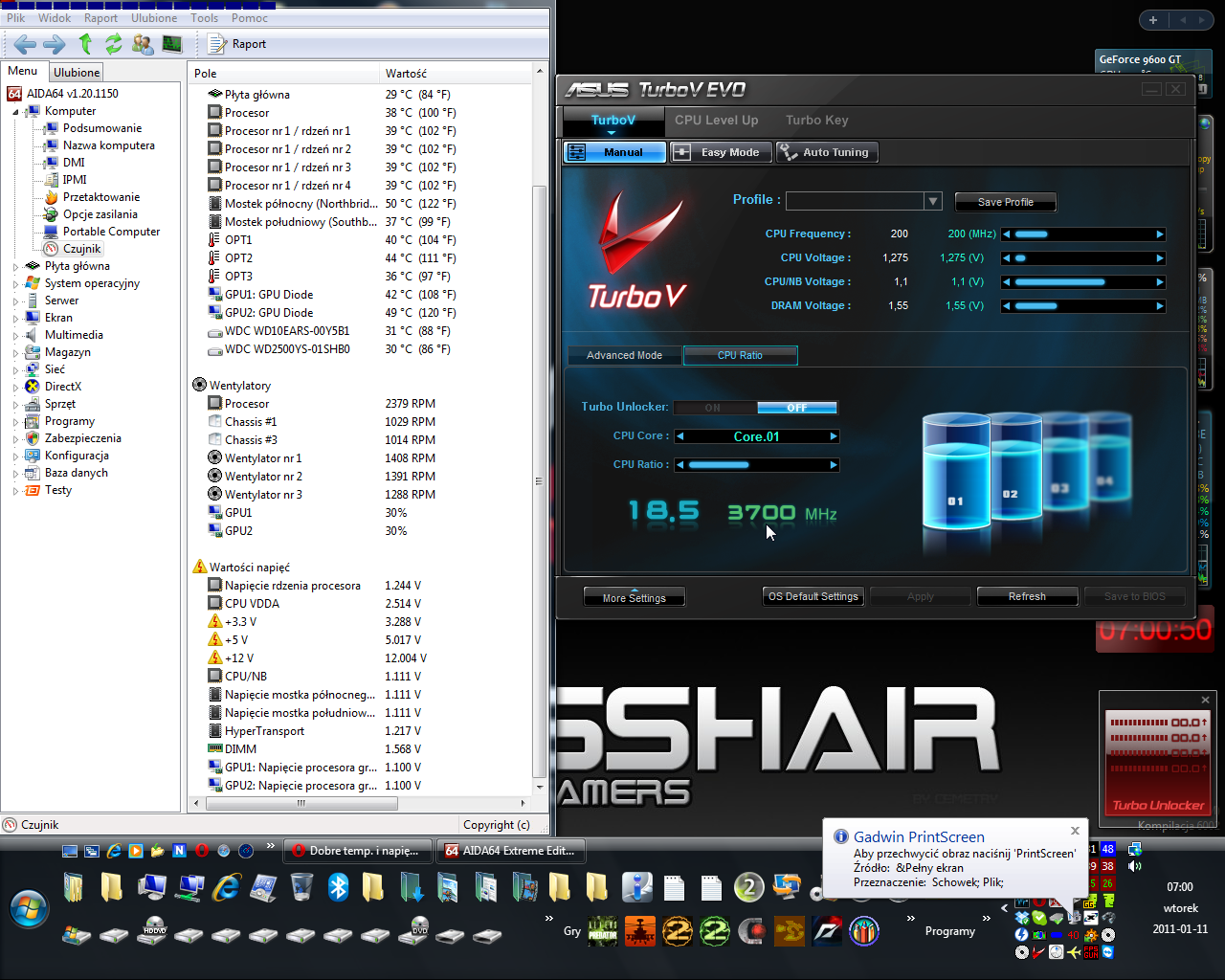
Task: Click the monitor graph icon in AIDA64 toolbar
Action: click(x=172, y=44)
